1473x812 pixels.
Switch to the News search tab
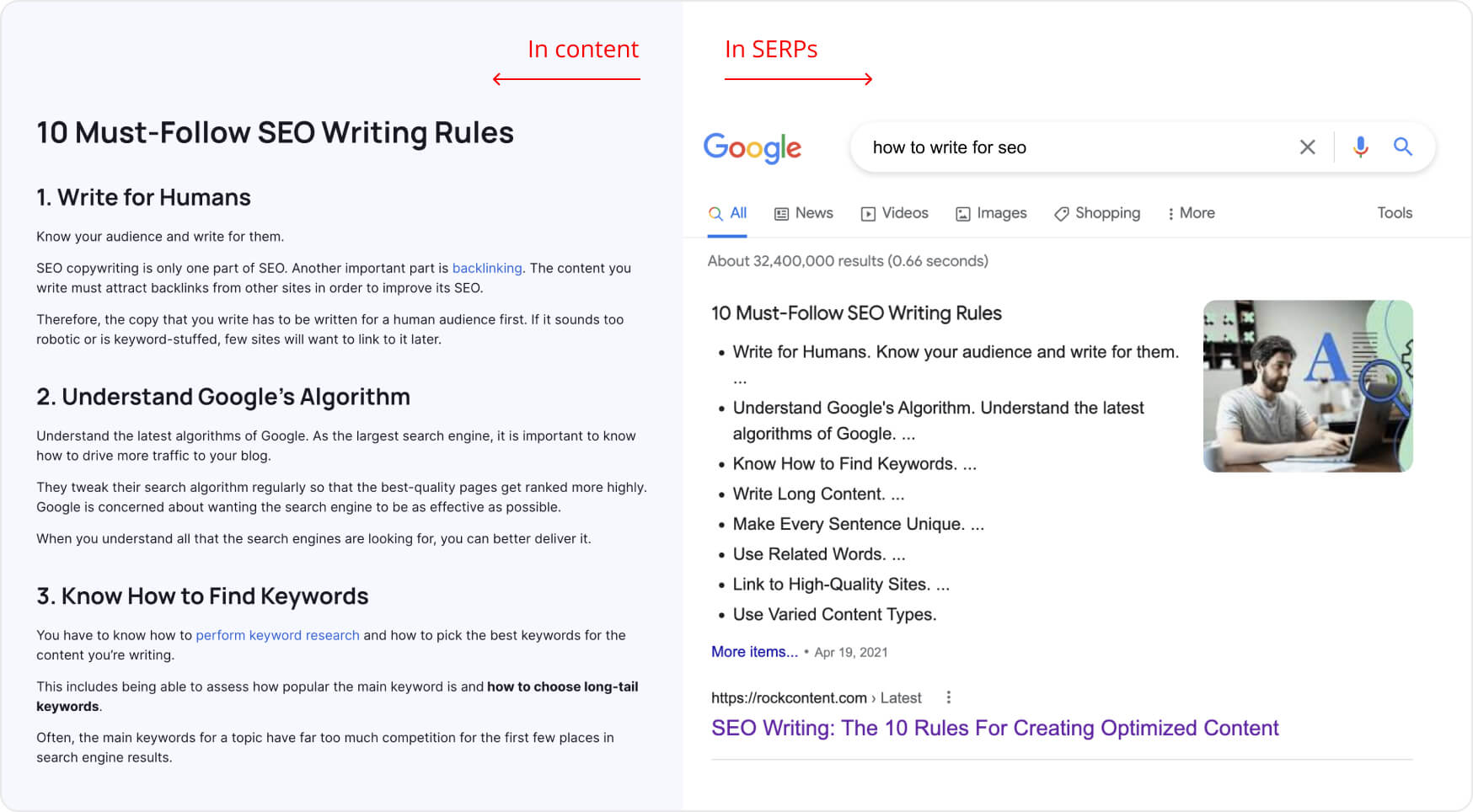pyautogui.click(x=804, y=213)
